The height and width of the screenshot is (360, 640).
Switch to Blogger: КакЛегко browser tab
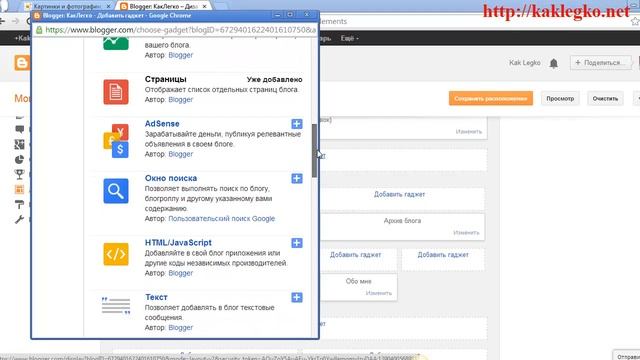pos(162,7)
